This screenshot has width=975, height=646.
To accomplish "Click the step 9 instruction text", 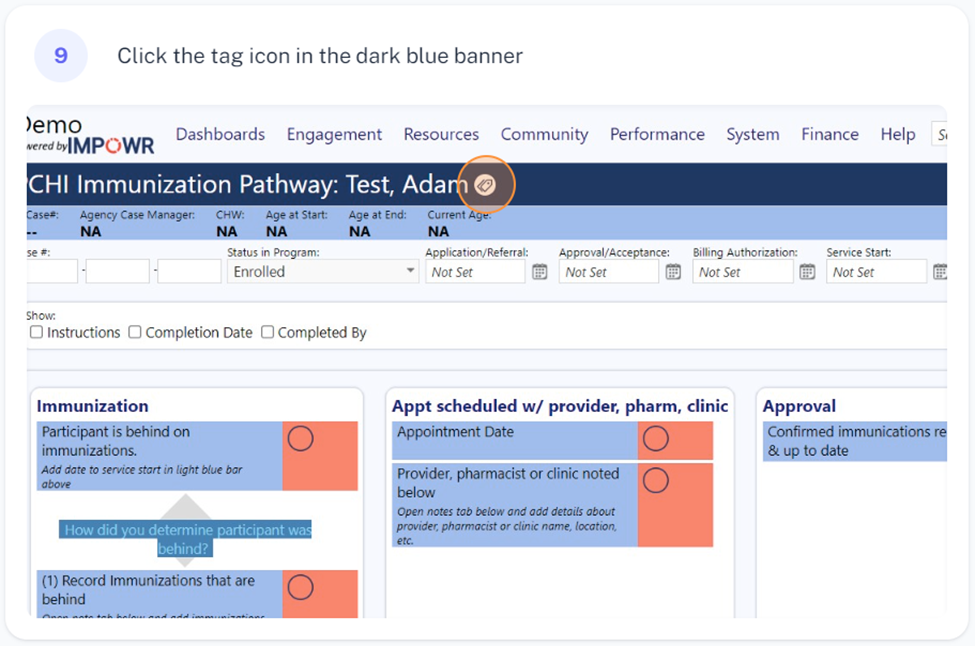I will coord(320,56).
